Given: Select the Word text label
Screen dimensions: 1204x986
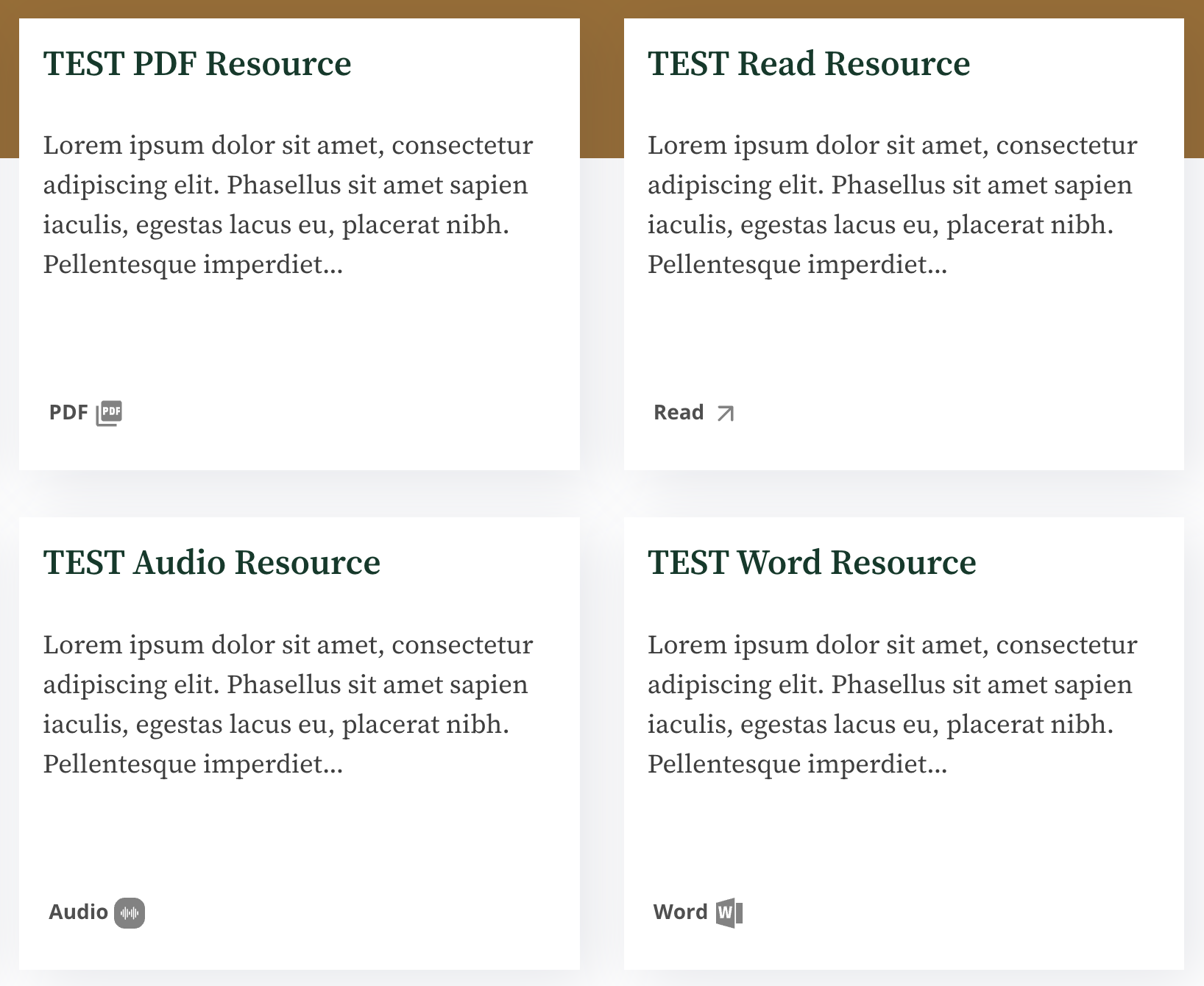Looking at the screenshot, I should [x=680, y=912].
